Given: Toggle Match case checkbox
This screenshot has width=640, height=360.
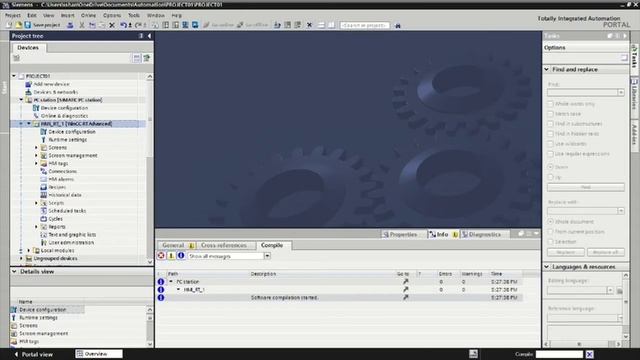Looking at the screenshot, I should pyautogui.click(x=550, y=114).
